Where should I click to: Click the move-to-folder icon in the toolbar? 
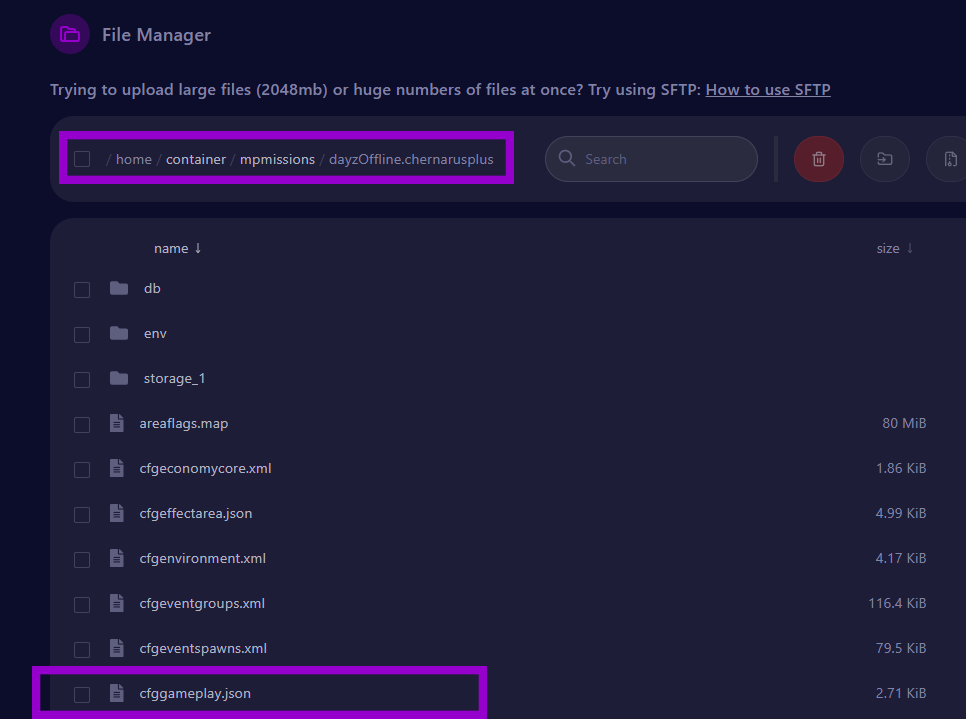[x=884, y=158]
